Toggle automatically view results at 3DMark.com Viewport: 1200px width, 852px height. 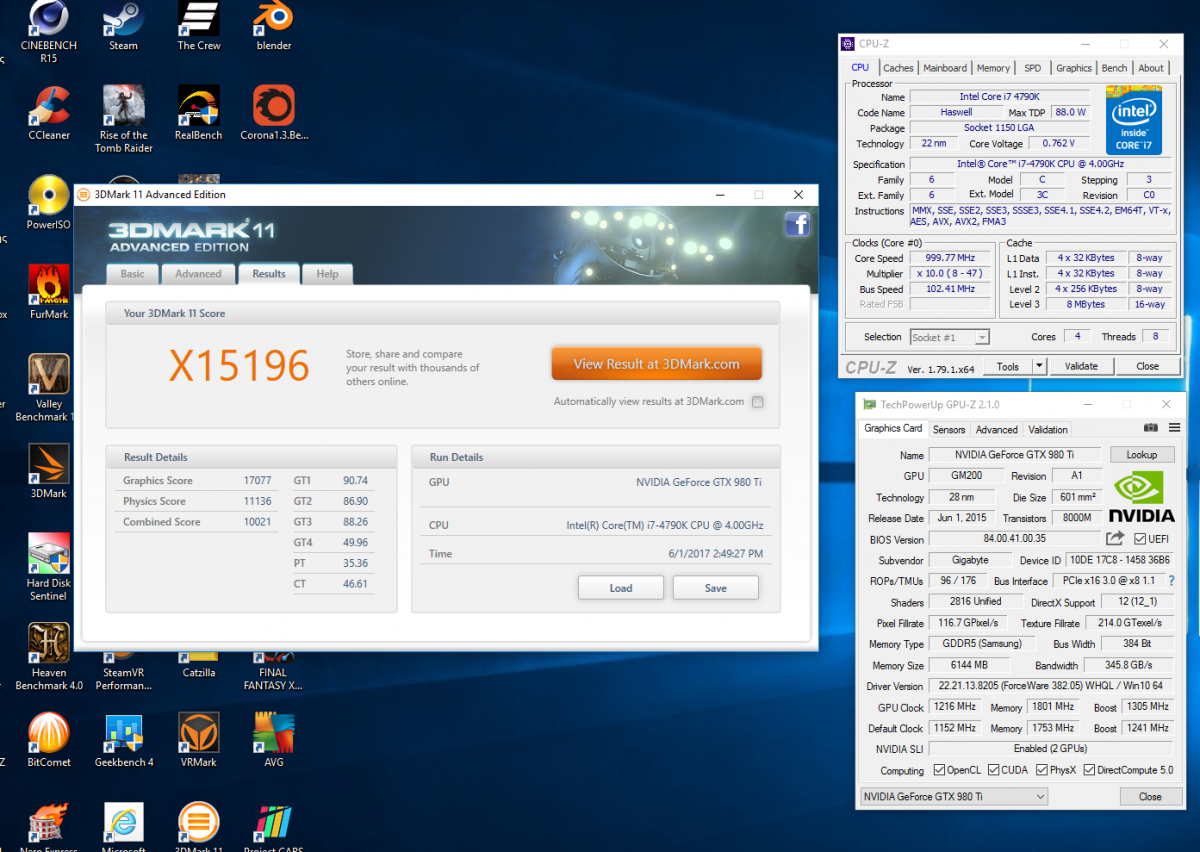click(x=757, y=402)
